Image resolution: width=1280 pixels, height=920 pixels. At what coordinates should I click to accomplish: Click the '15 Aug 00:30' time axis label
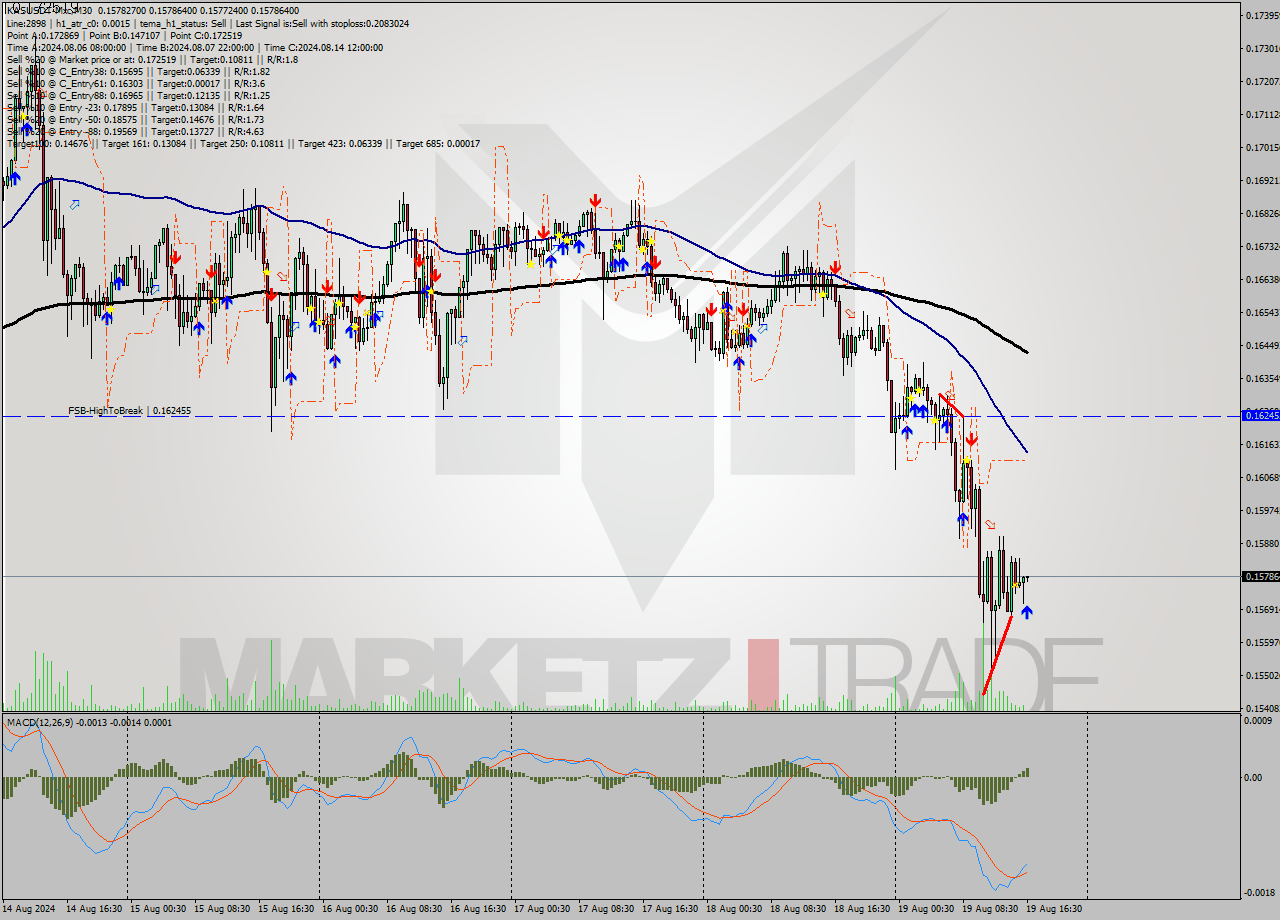coord(158,909)
